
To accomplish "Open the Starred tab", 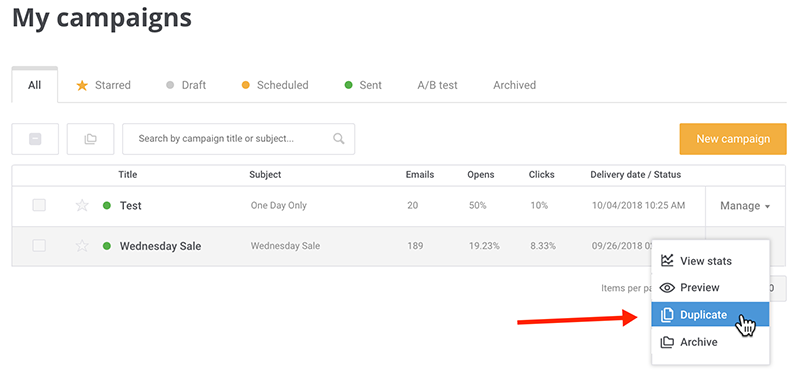I will [x=104, y=85].
